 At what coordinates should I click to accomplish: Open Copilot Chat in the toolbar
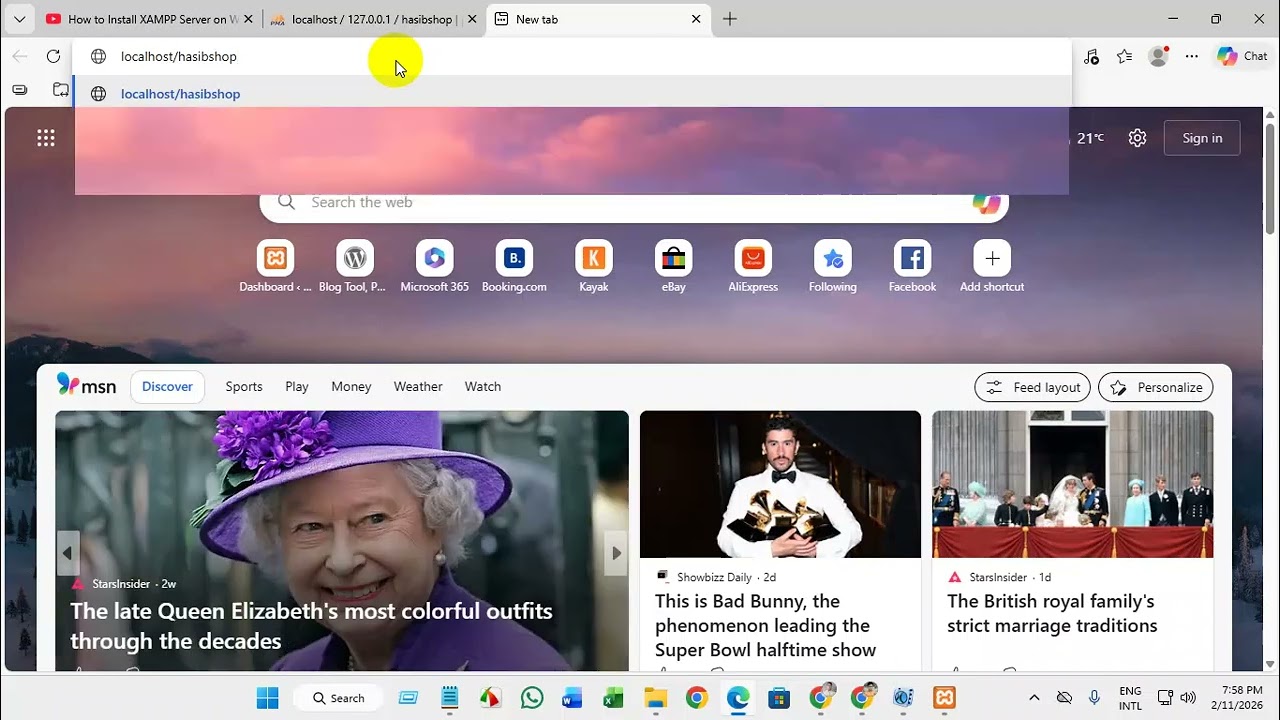click(1242, 56)
